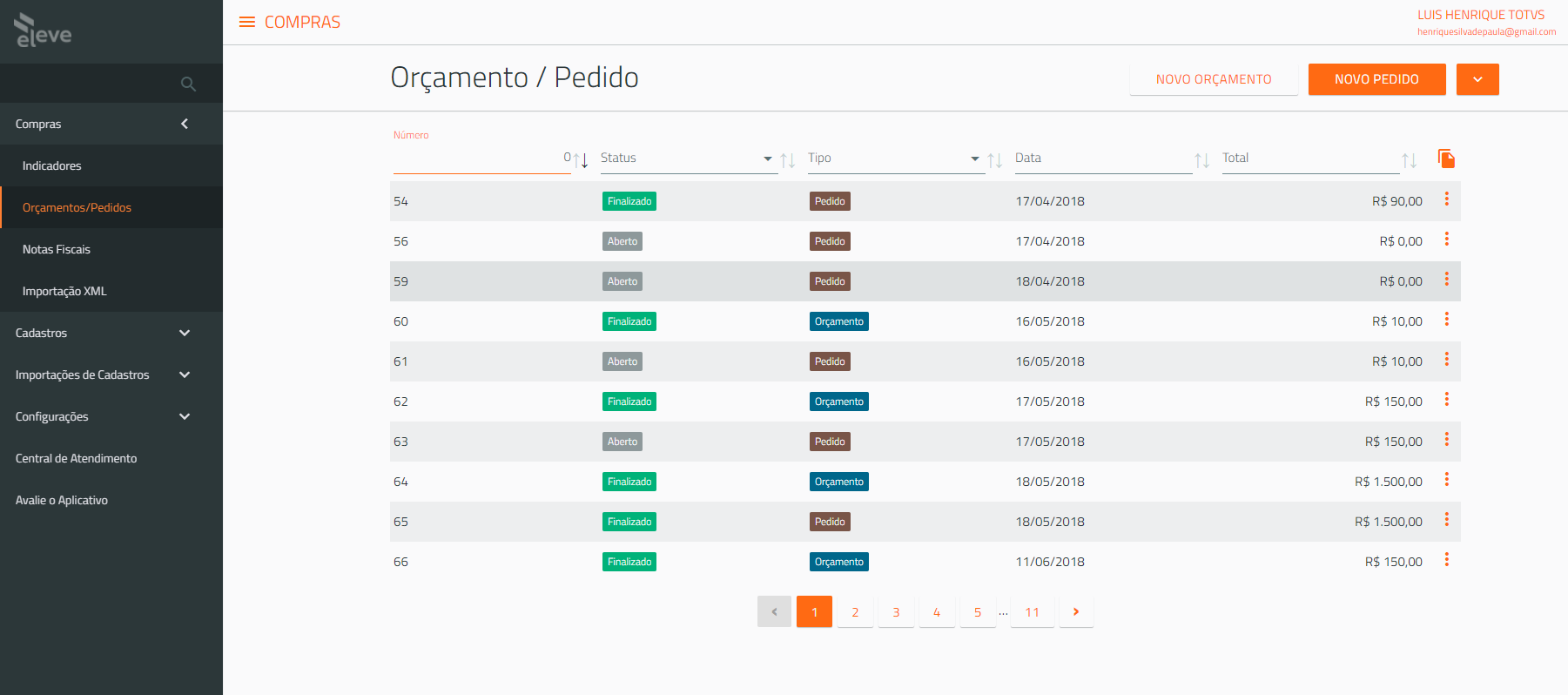Image resolution: width=1568 pixels, height=695 pixels.
Task: Expand dropdown arrow next to NOVO PEDIDO
Action: (1477, 79)
